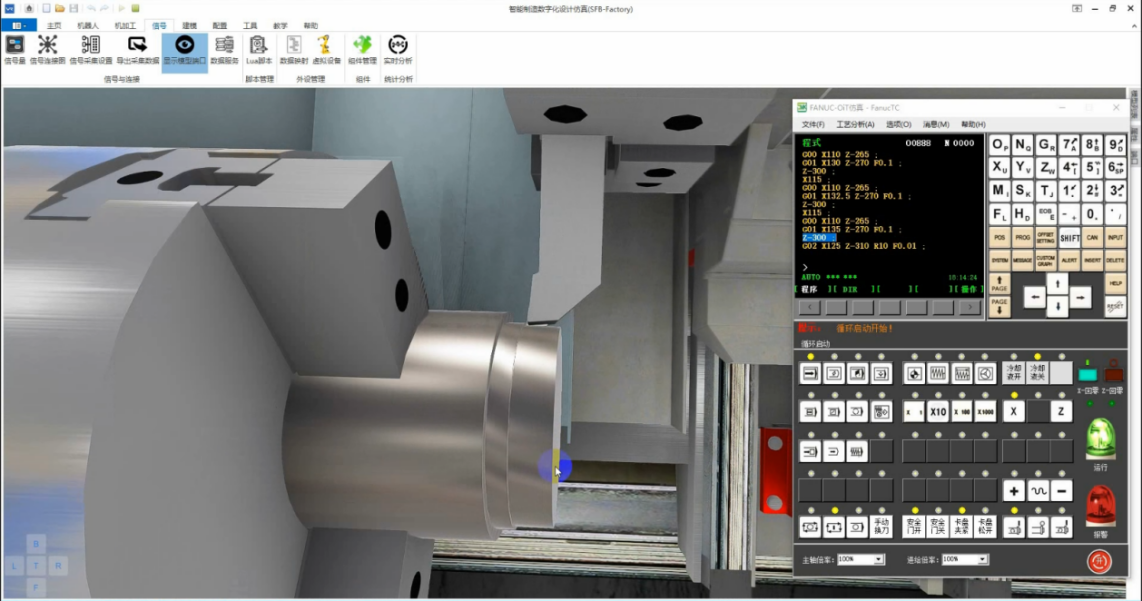Open 文件(F) menu in FANUC window

point(813,125)
